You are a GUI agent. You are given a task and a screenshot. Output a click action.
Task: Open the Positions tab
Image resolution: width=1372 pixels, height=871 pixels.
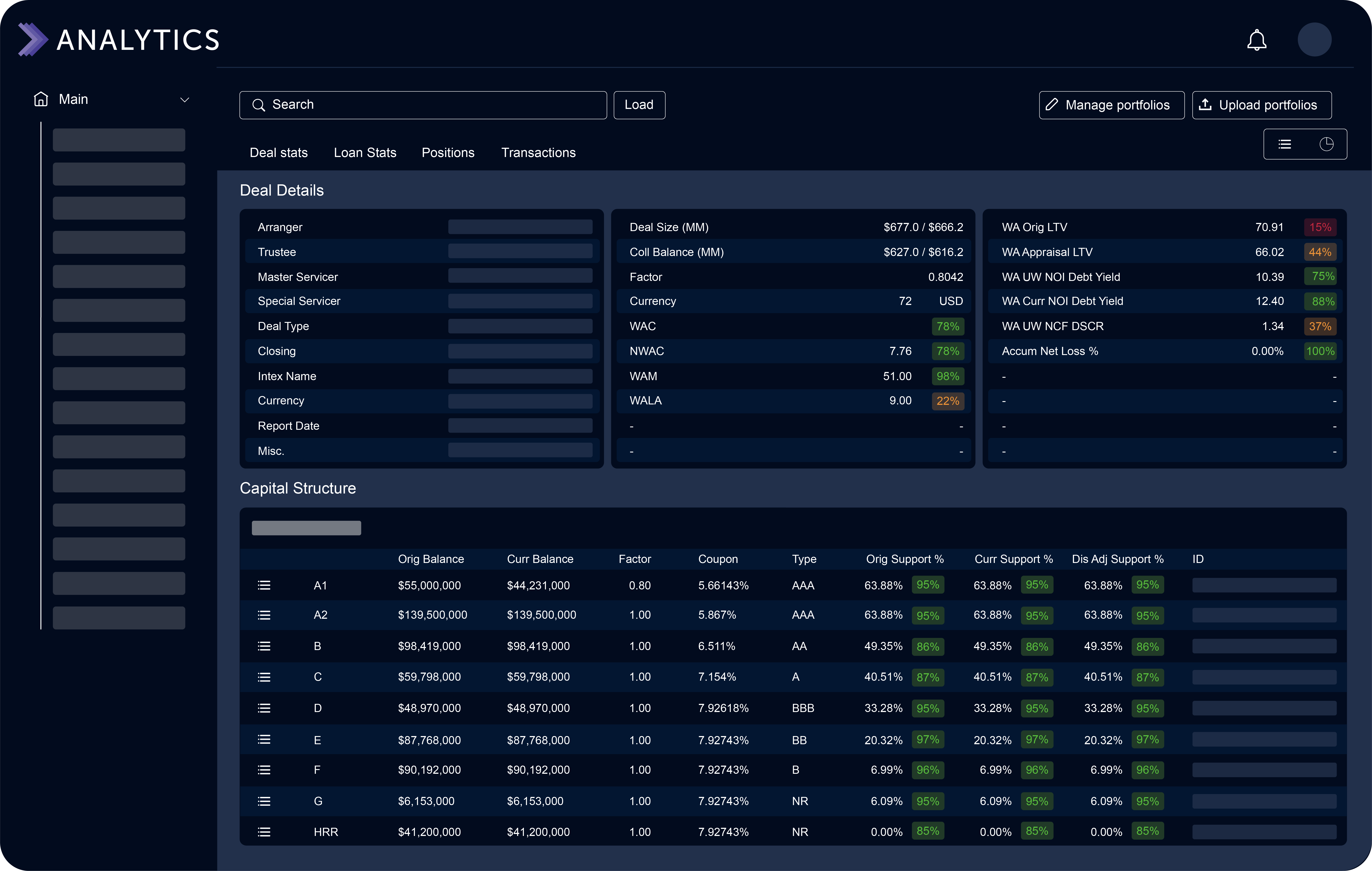pyautogui.click(x=448, y=153)
